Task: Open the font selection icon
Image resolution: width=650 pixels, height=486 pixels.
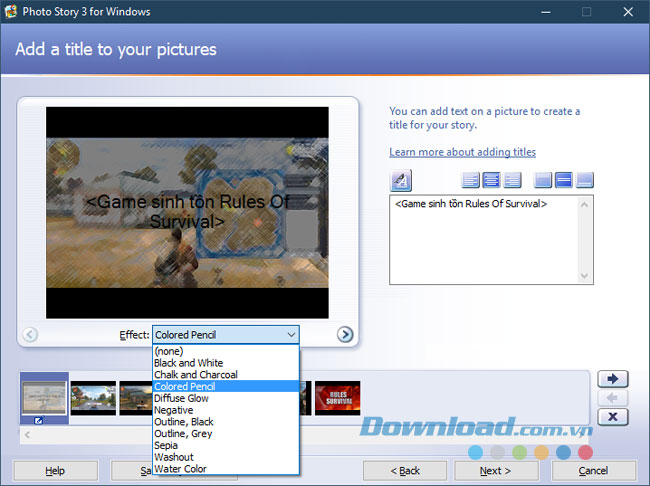Action: [401, 180]
